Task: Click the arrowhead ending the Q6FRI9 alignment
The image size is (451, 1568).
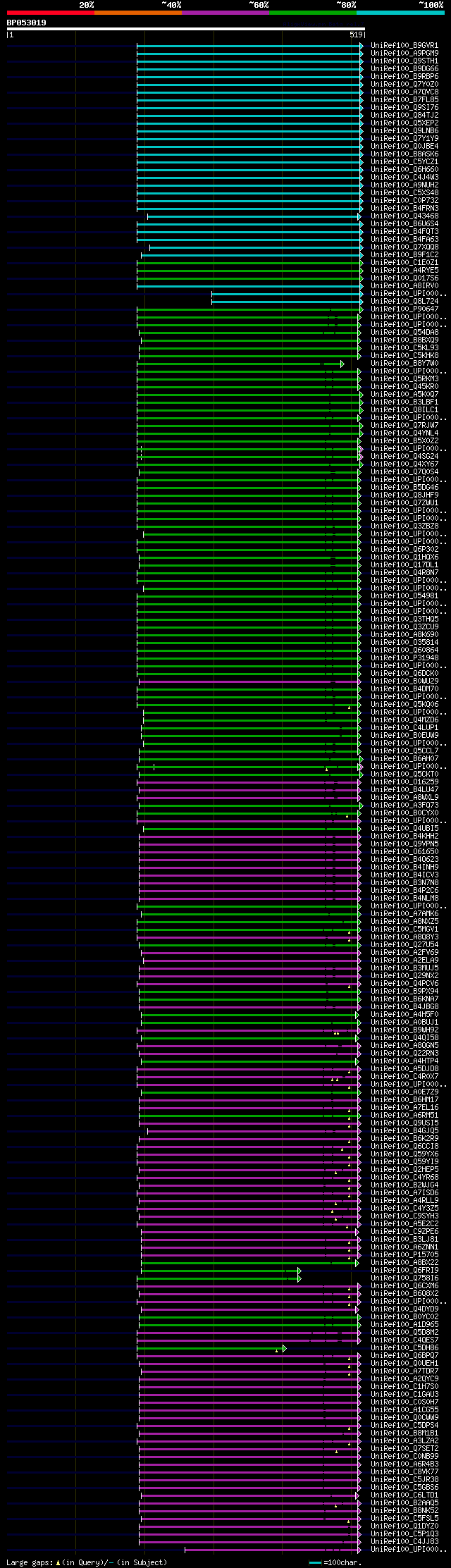Action: (299, 1271)
